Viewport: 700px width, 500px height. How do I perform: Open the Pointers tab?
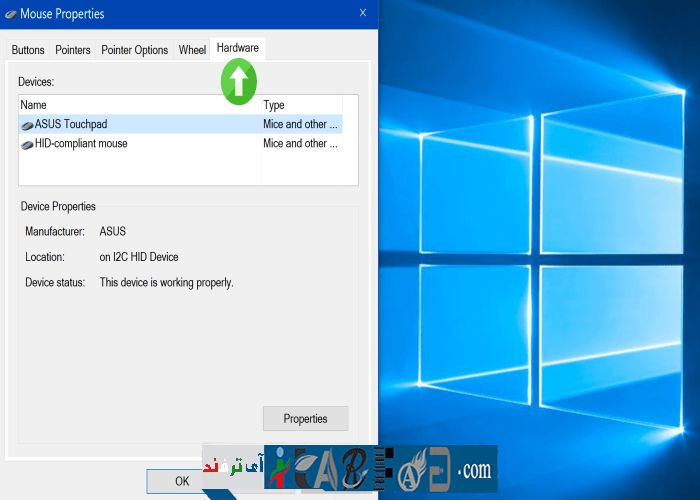pos(73,50)
